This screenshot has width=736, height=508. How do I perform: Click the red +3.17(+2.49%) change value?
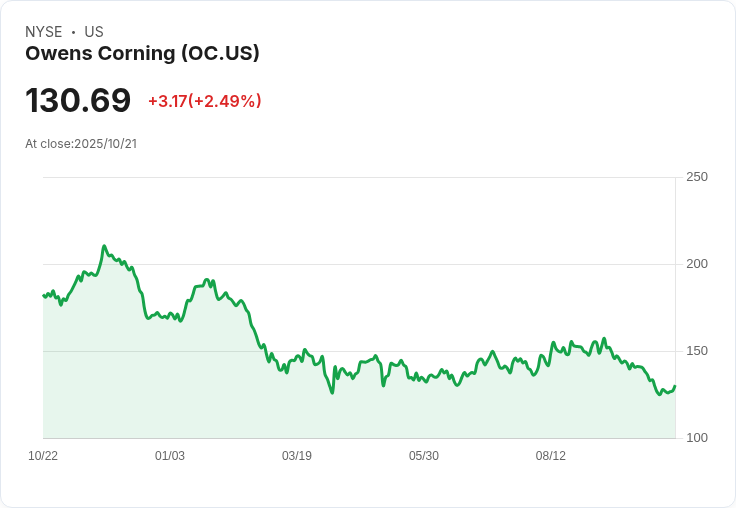click(204, 101)
